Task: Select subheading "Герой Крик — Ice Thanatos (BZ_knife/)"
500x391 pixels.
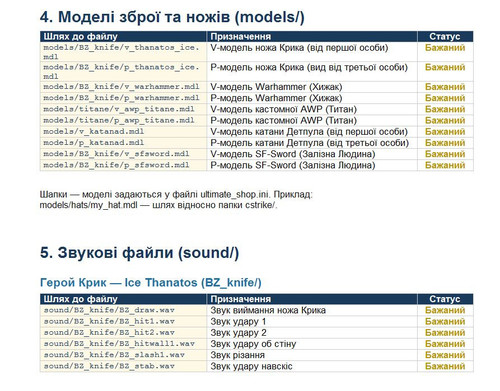Action: click(x=151, y=283)
